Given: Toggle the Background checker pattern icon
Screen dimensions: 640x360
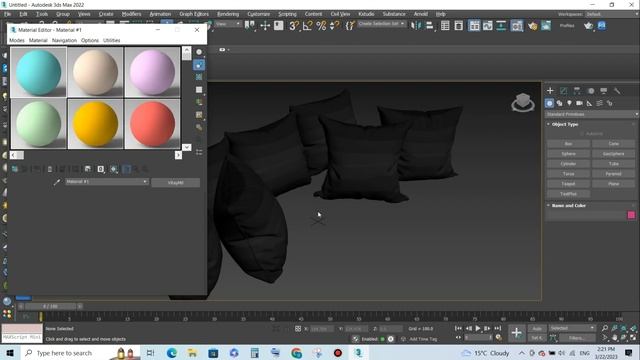Looking at the screenshot, I should pos(199,77).
